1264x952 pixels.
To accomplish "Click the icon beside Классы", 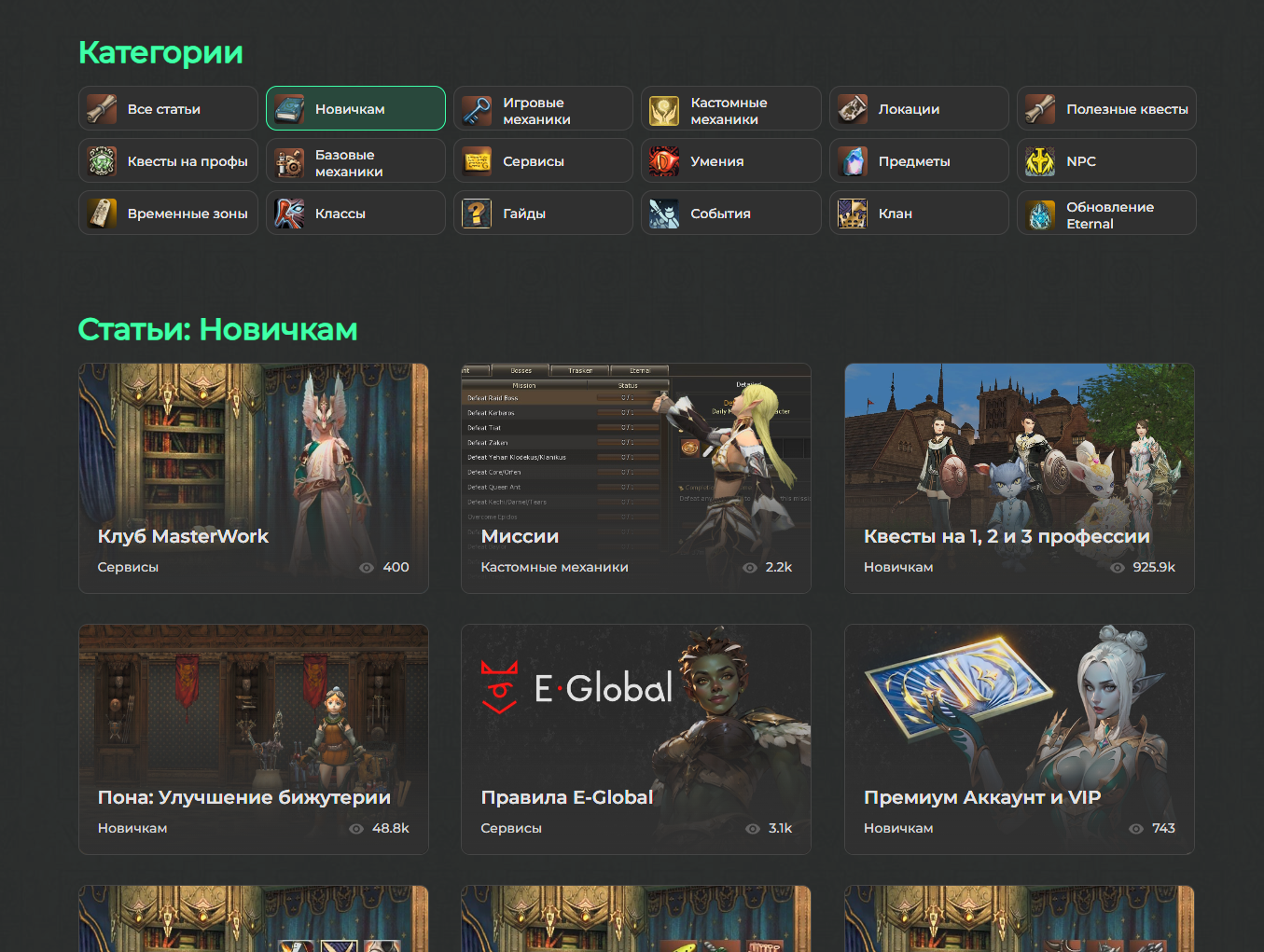I will (289, 214).
